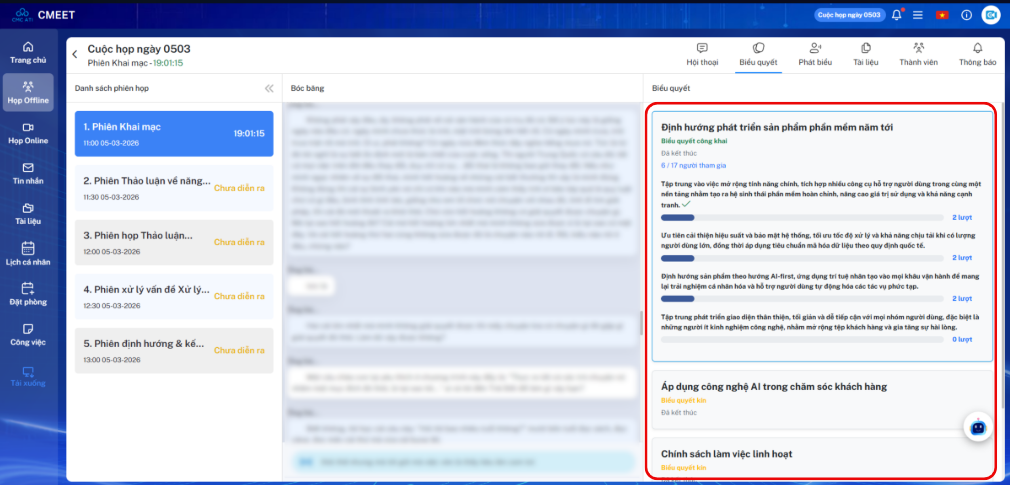
Task: Open the hamburger menu icon
Action: [918, 15]
